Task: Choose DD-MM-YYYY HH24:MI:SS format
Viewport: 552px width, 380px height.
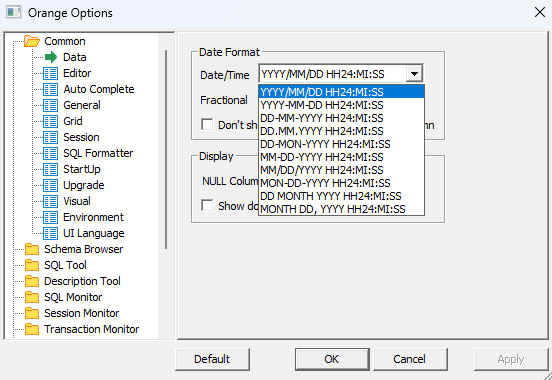Action: click(341, 118)
